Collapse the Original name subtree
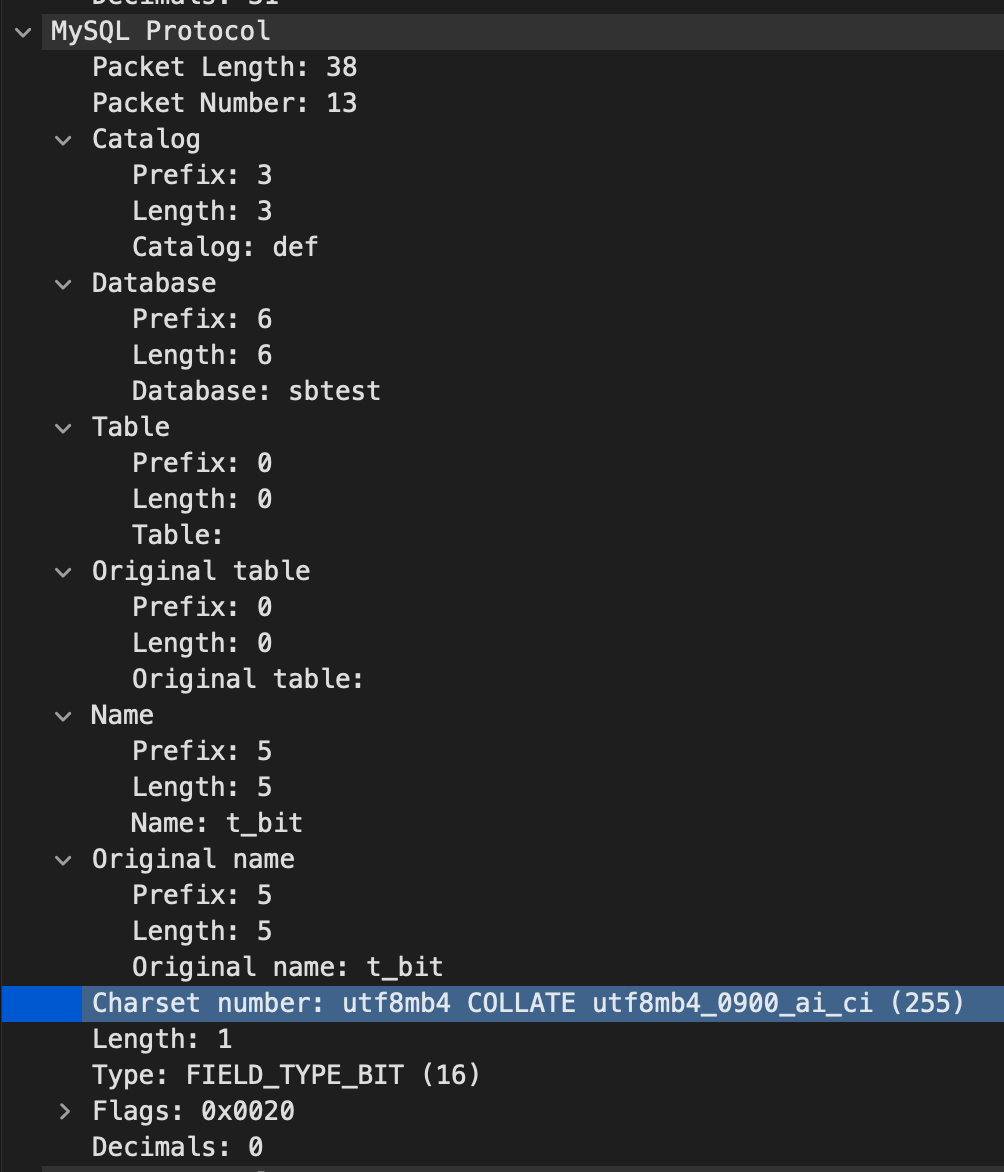Screen dimensions: 1004x1172 pyautogui.click(x=63, y=859)
